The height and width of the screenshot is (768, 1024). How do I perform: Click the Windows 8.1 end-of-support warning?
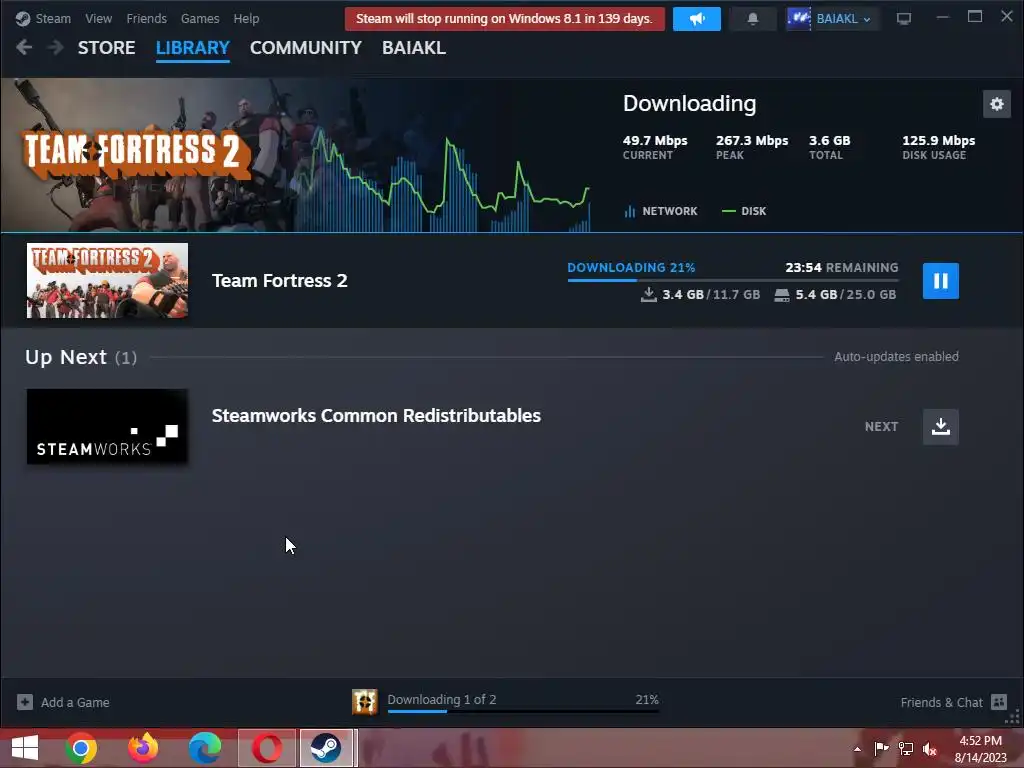[x=504, y=19]
